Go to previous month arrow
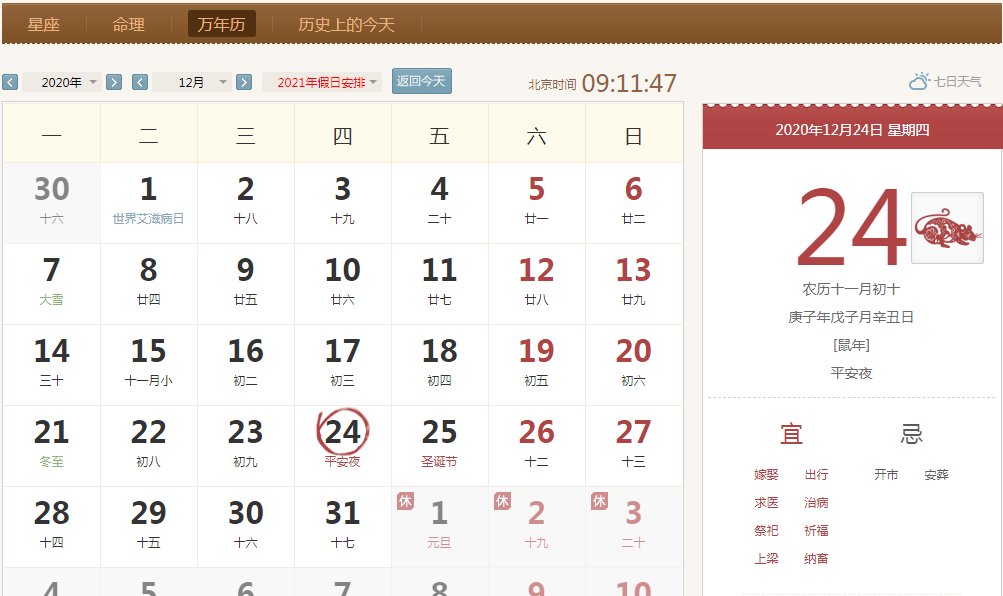 pyautogui.click(x=140, y=82)
